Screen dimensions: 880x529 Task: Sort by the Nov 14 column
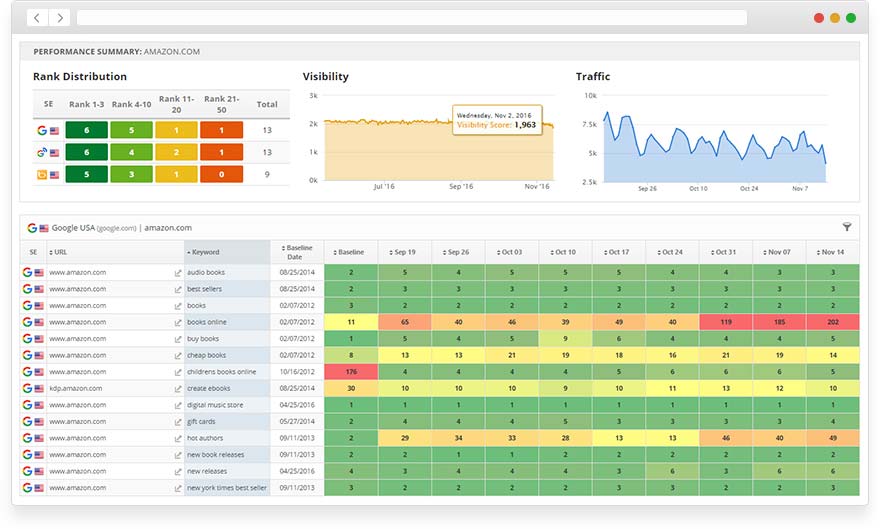(832, 252)
